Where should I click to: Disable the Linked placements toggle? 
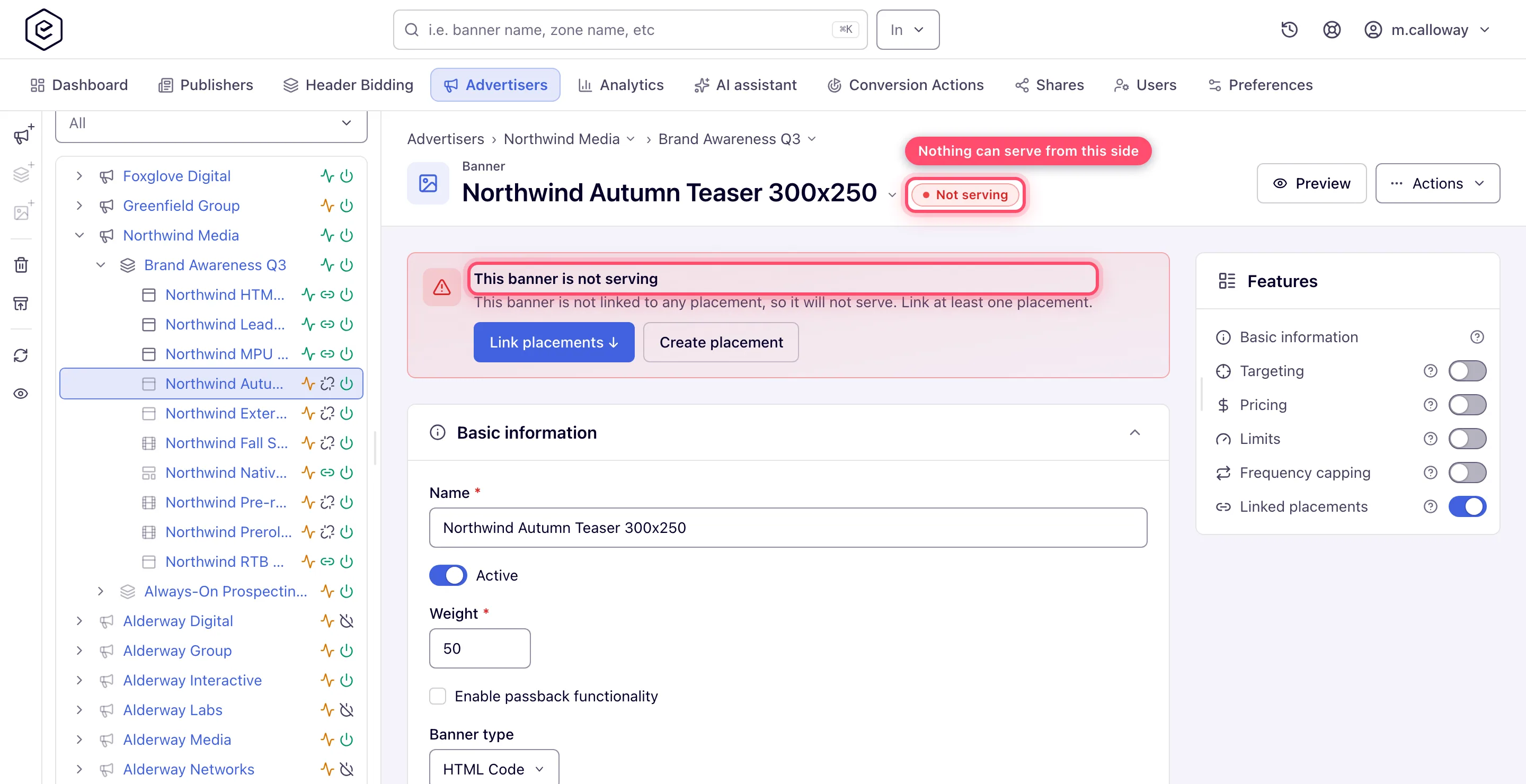click(1467, 507)
